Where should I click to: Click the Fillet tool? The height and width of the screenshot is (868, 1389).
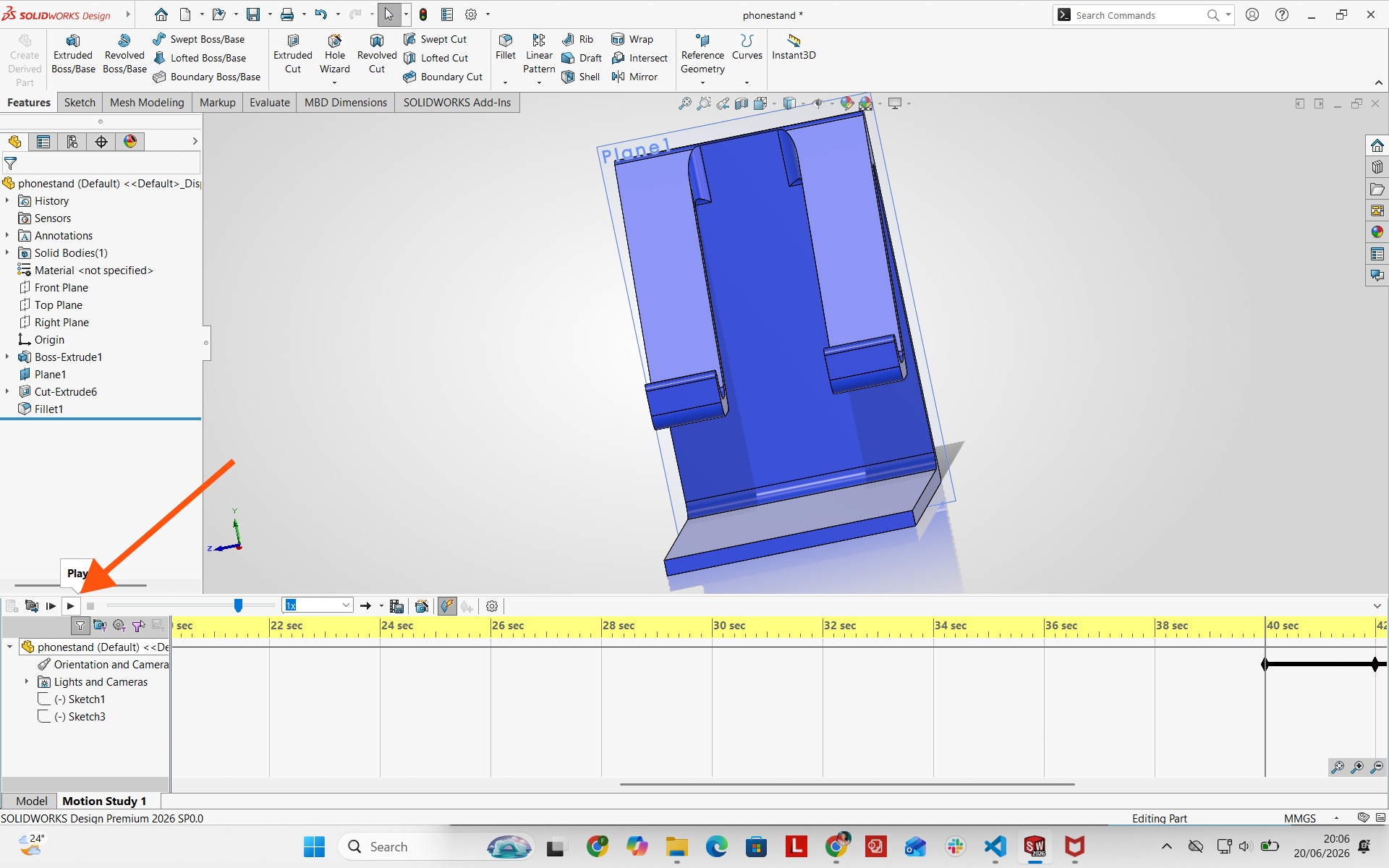(x=506, y=47)
